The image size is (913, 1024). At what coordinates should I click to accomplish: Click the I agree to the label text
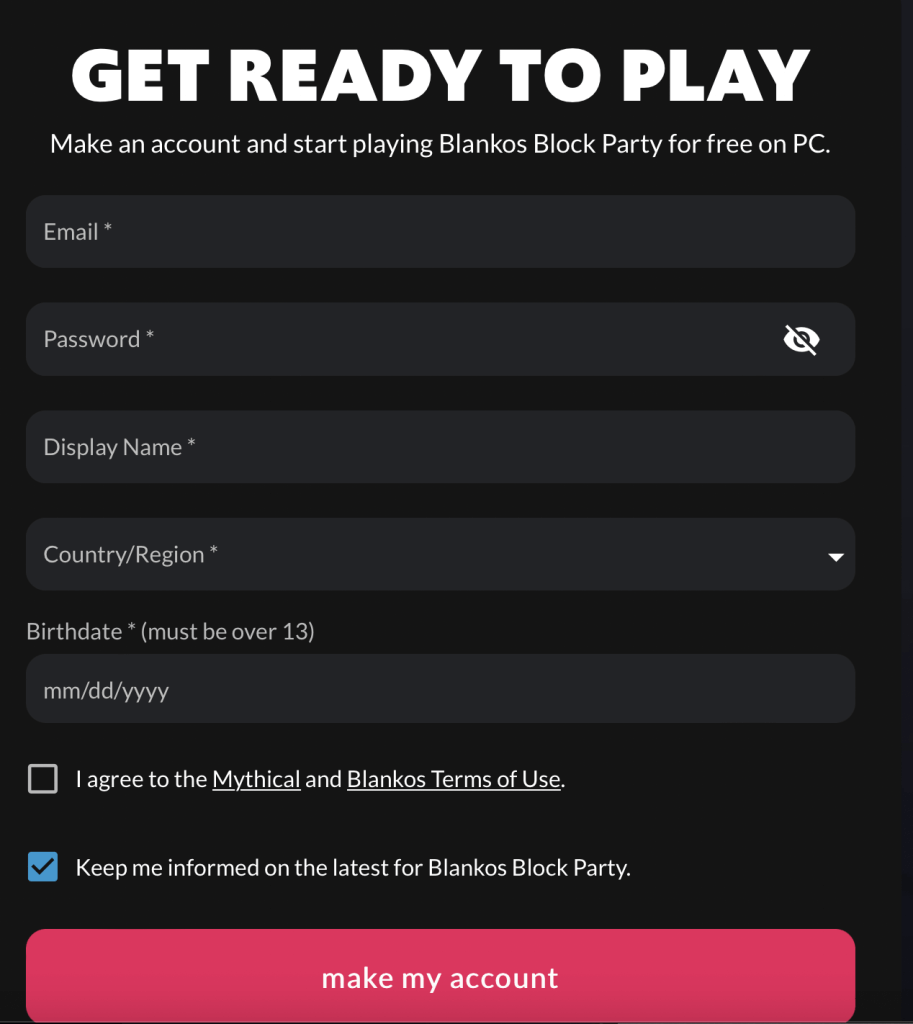(141, 779)
